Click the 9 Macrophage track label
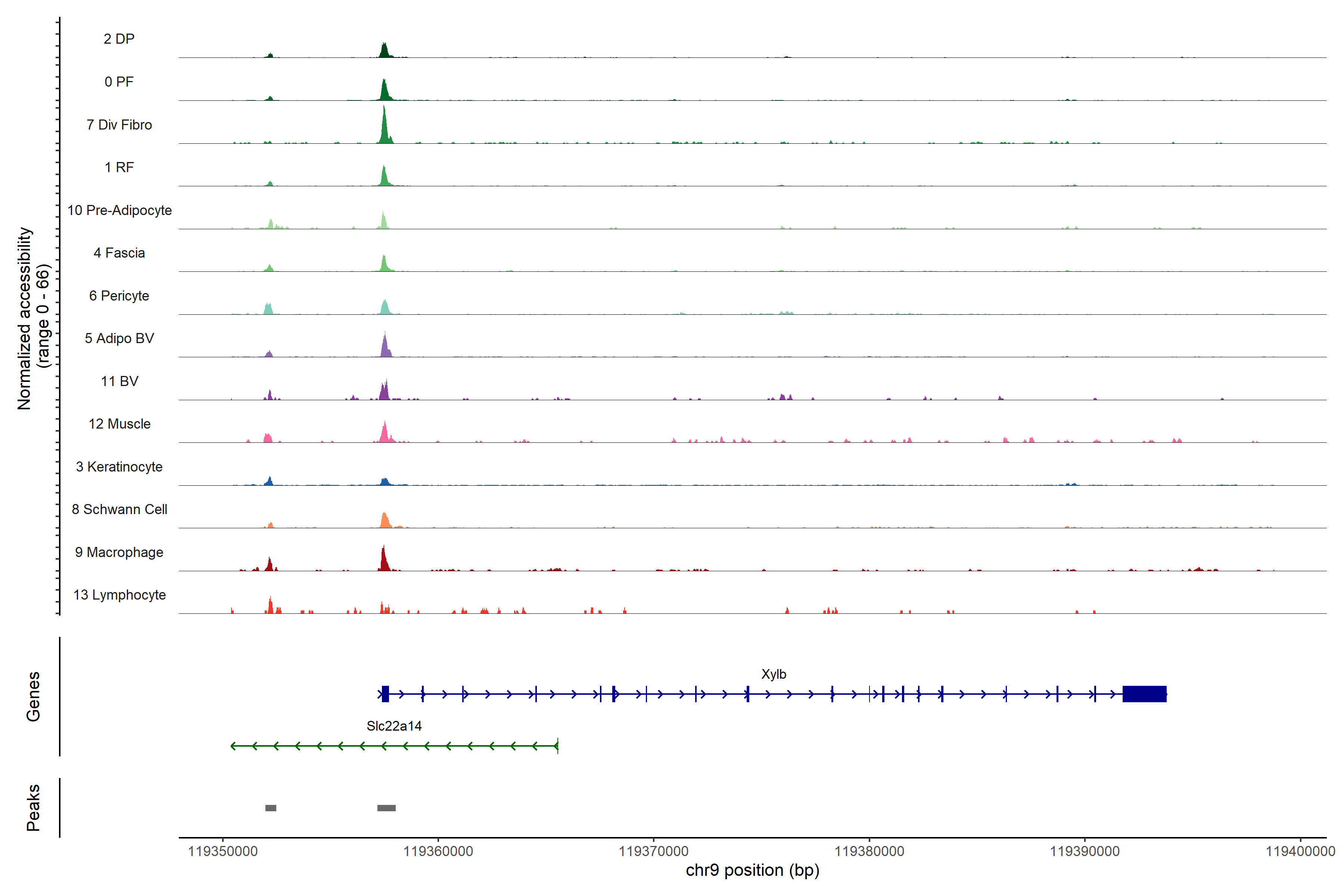The width and height of the screenshot is (1344, 896). pyautogui.click(x=119, y=553)
